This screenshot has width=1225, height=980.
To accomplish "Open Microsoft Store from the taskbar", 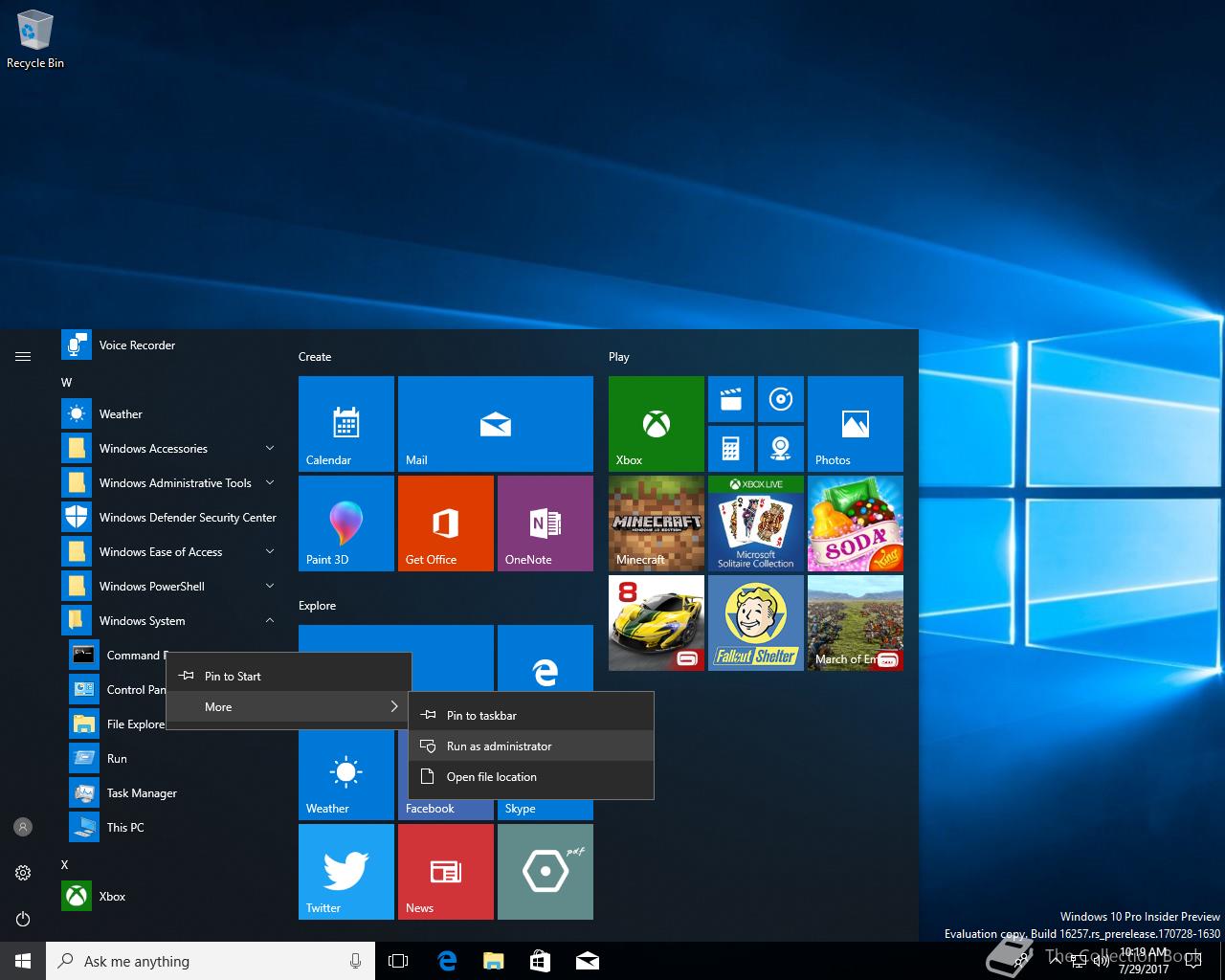I will (540, 961).
